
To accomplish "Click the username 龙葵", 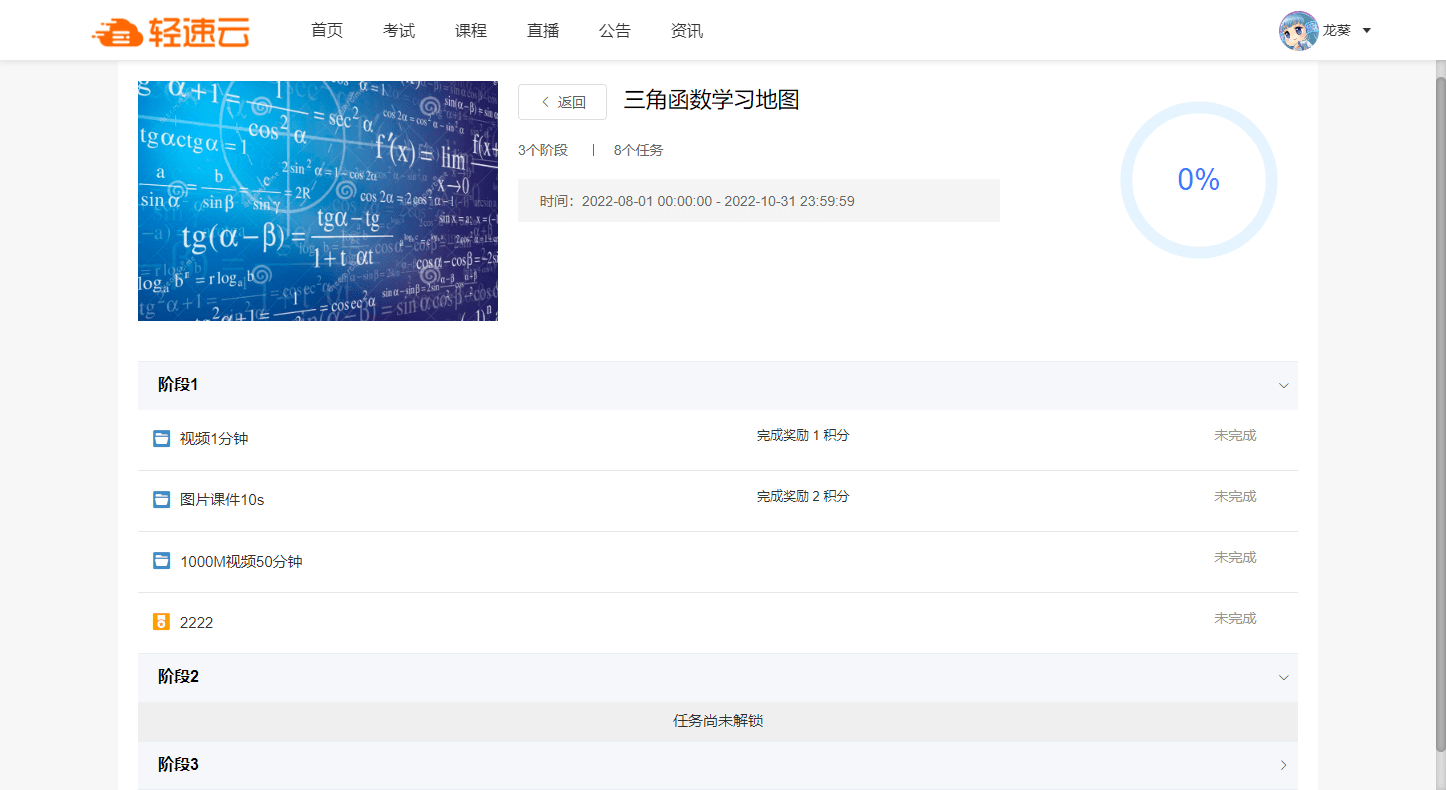I will click(1337, 31).
